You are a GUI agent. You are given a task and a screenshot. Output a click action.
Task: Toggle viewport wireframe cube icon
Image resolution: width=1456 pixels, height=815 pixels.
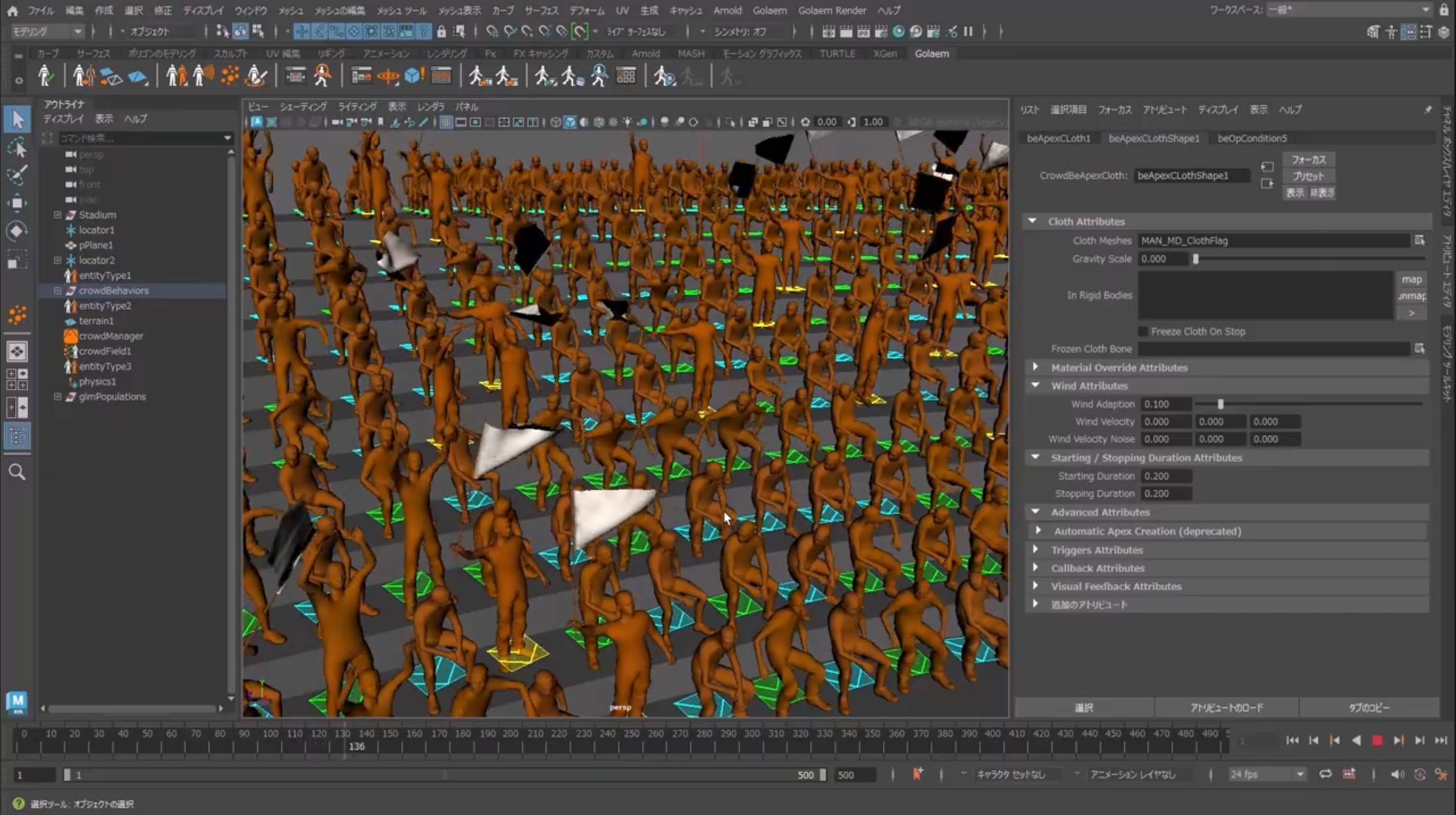(556, 122)
